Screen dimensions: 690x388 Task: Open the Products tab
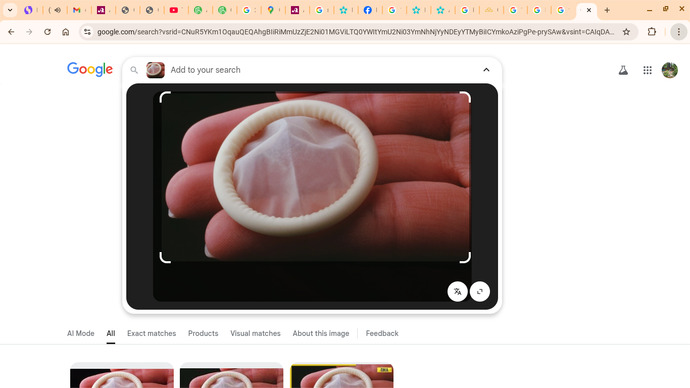tap(203, 333)
